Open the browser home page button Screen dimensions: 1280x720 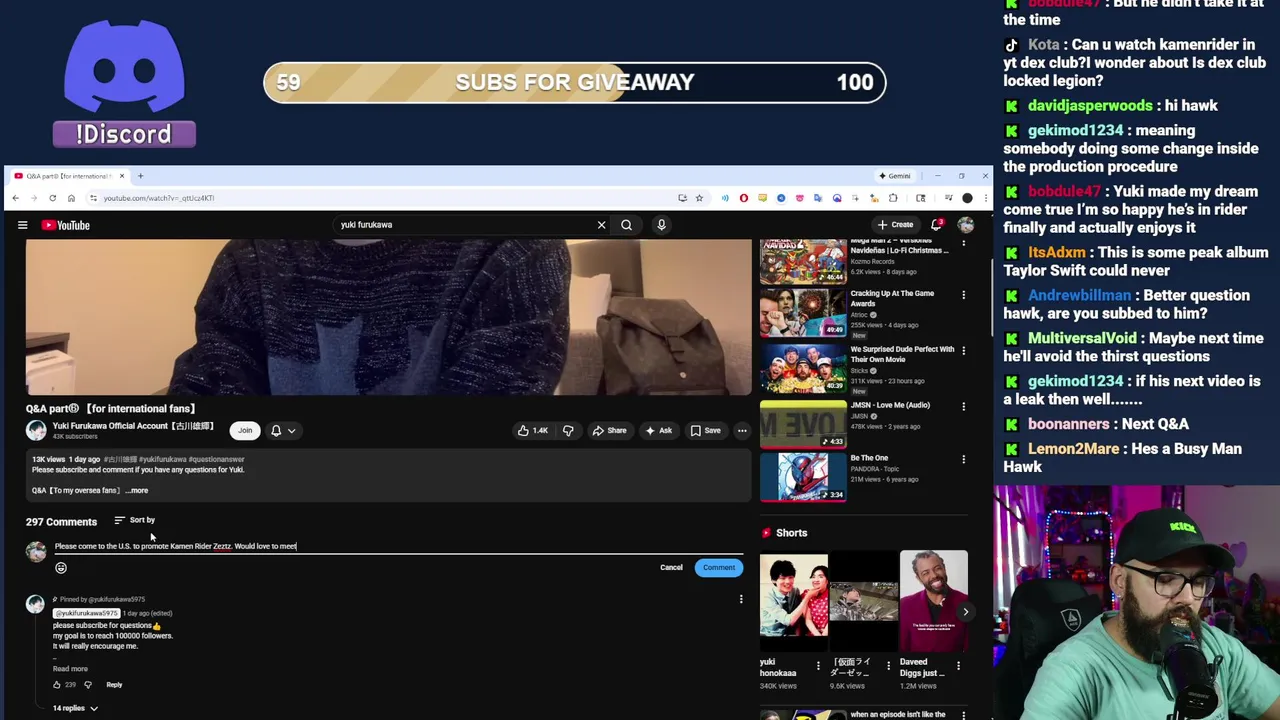(71, 198)
